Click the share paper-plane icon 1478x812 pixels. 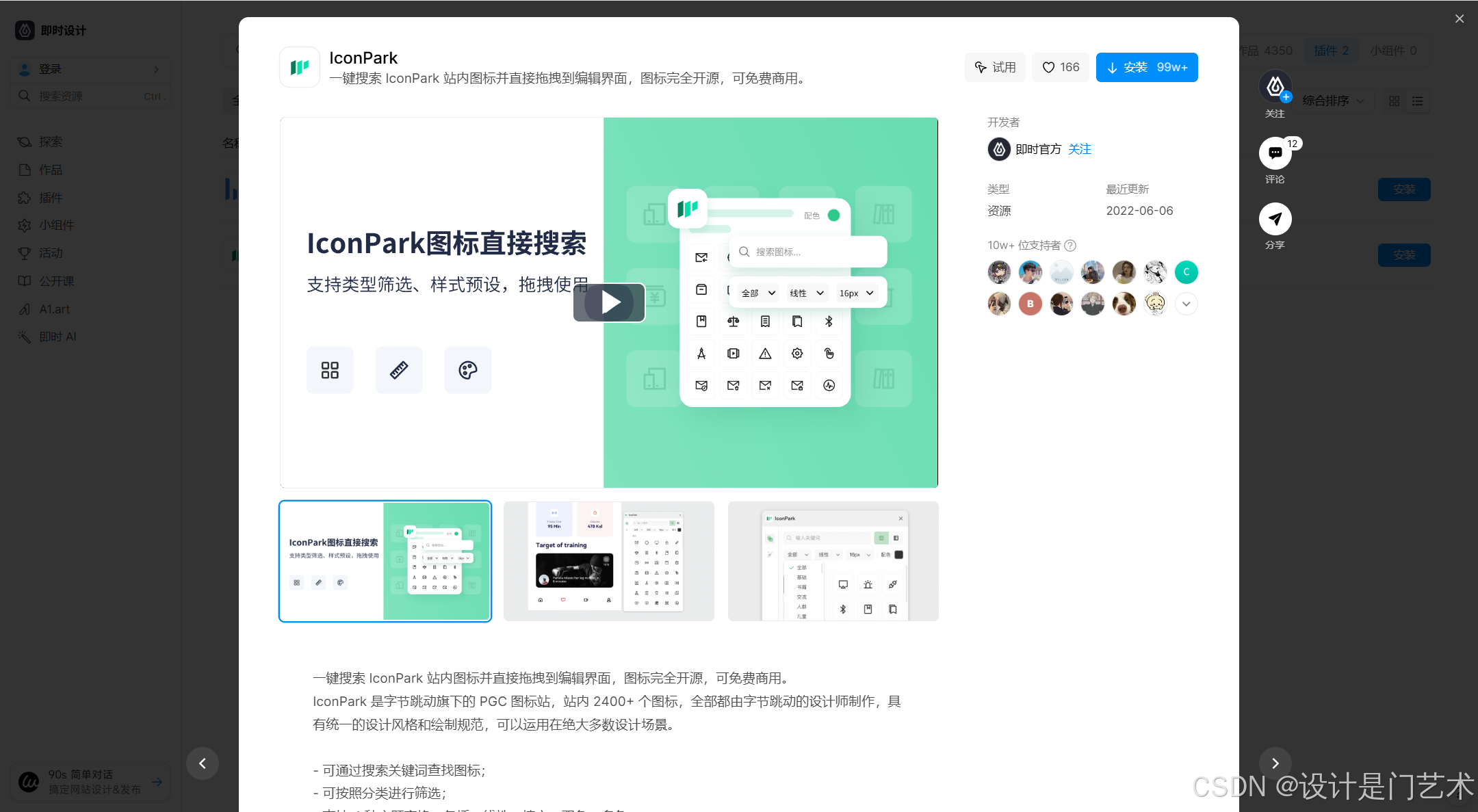click(1275, 219)
